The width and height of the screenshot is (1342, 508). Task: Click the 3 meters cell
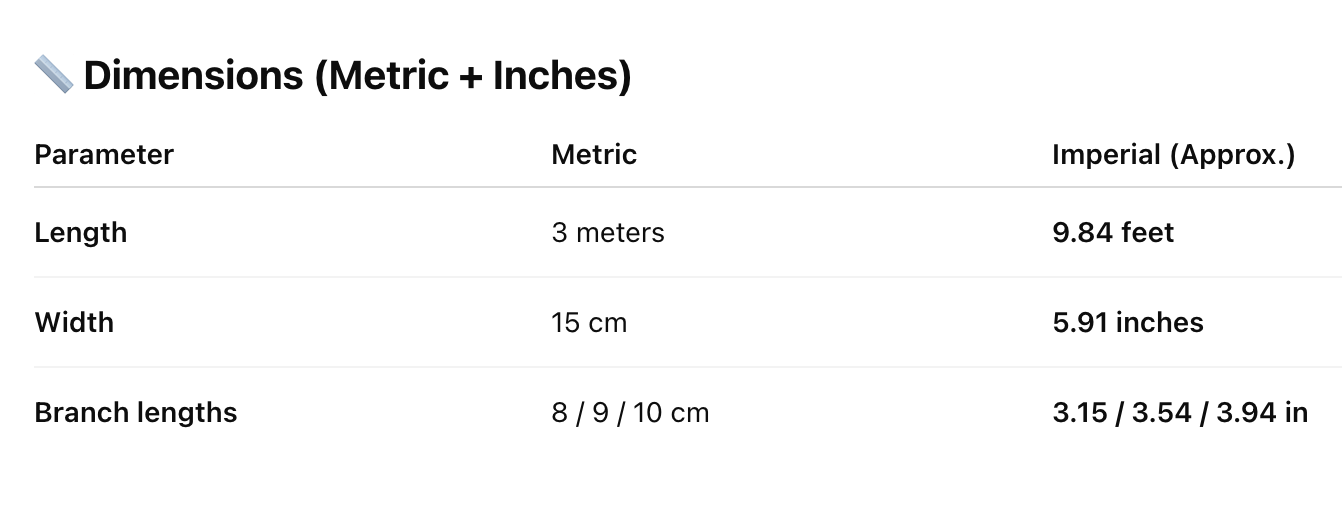point(608,232)
